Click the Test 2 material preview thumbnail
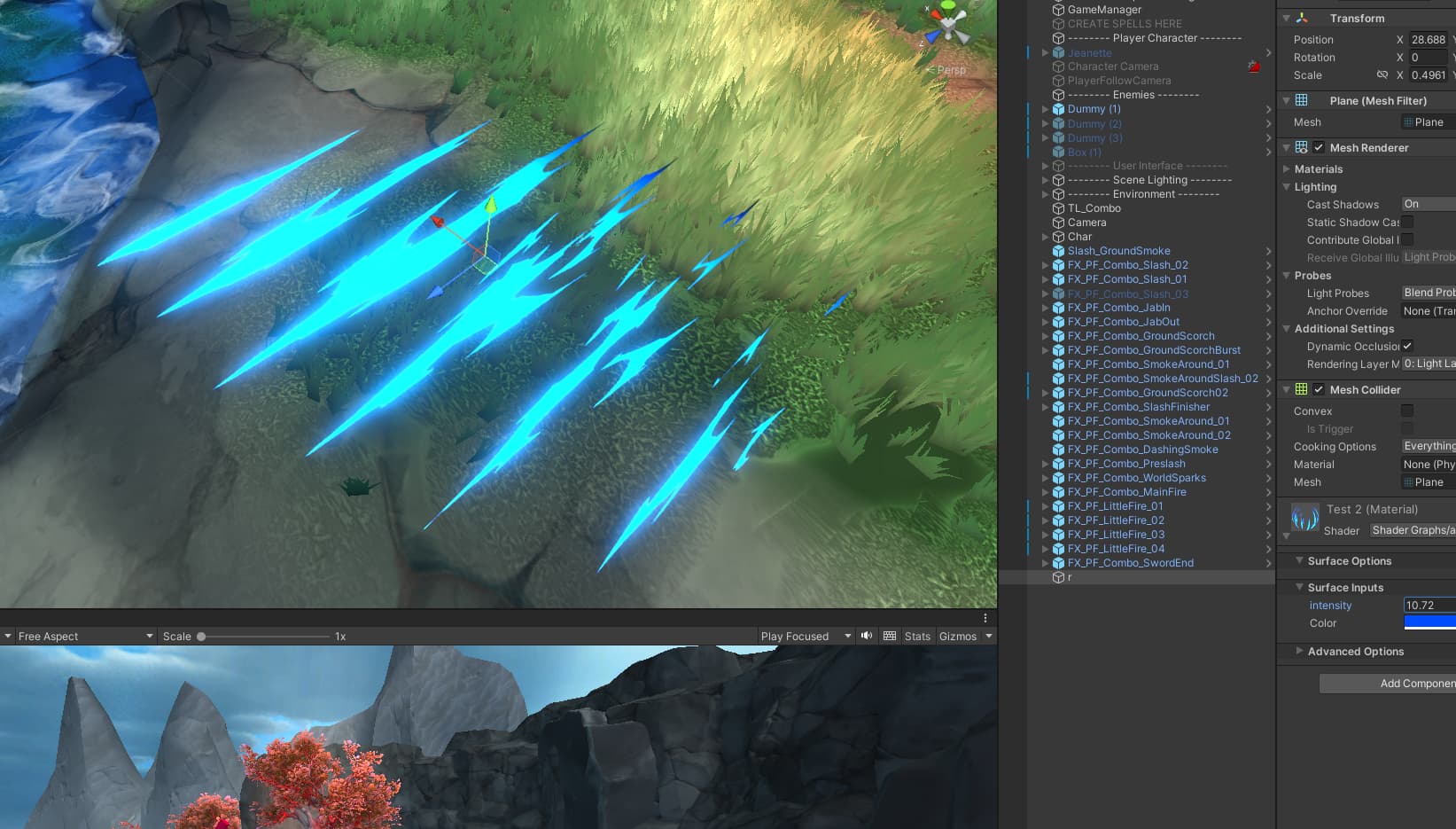Image resolution: width=1456 pixels, height=829 pixels. (1304, 518)
